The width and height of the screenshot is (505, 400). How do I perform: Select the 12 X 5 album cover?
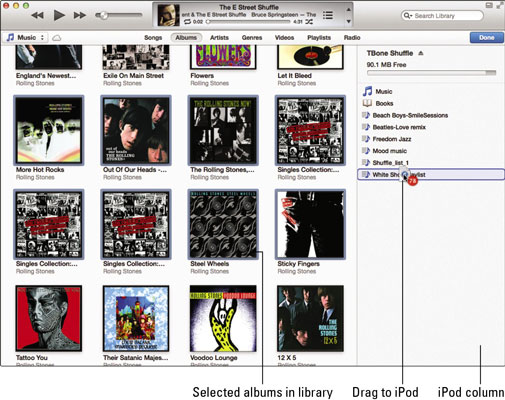pyautogui.click(x=310, y=318)
